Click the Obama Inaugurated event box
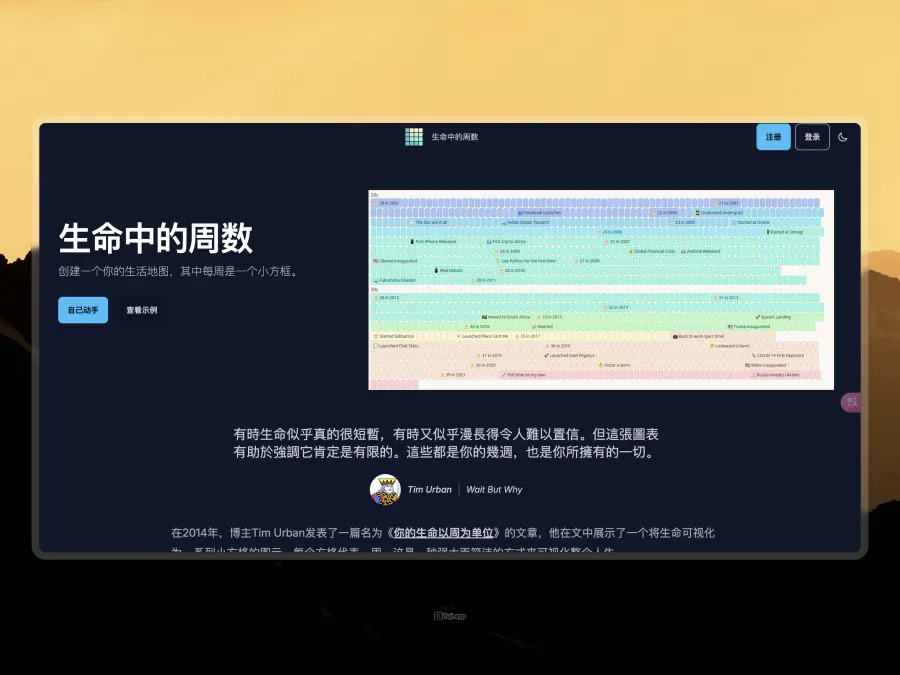The width and height of the screenshot is (900, 675). pyautogui.click(x=396, y=261)
